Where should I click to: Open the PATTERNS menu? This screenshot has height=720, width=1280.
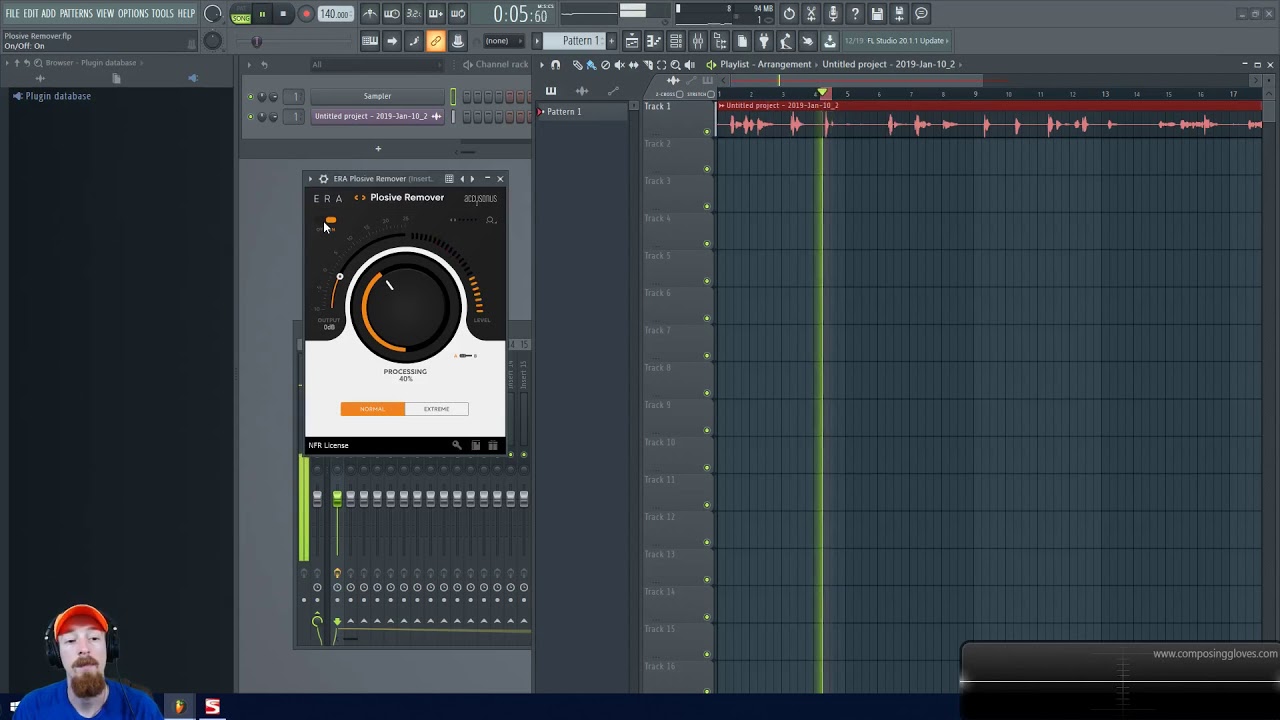tap(75, 13)
